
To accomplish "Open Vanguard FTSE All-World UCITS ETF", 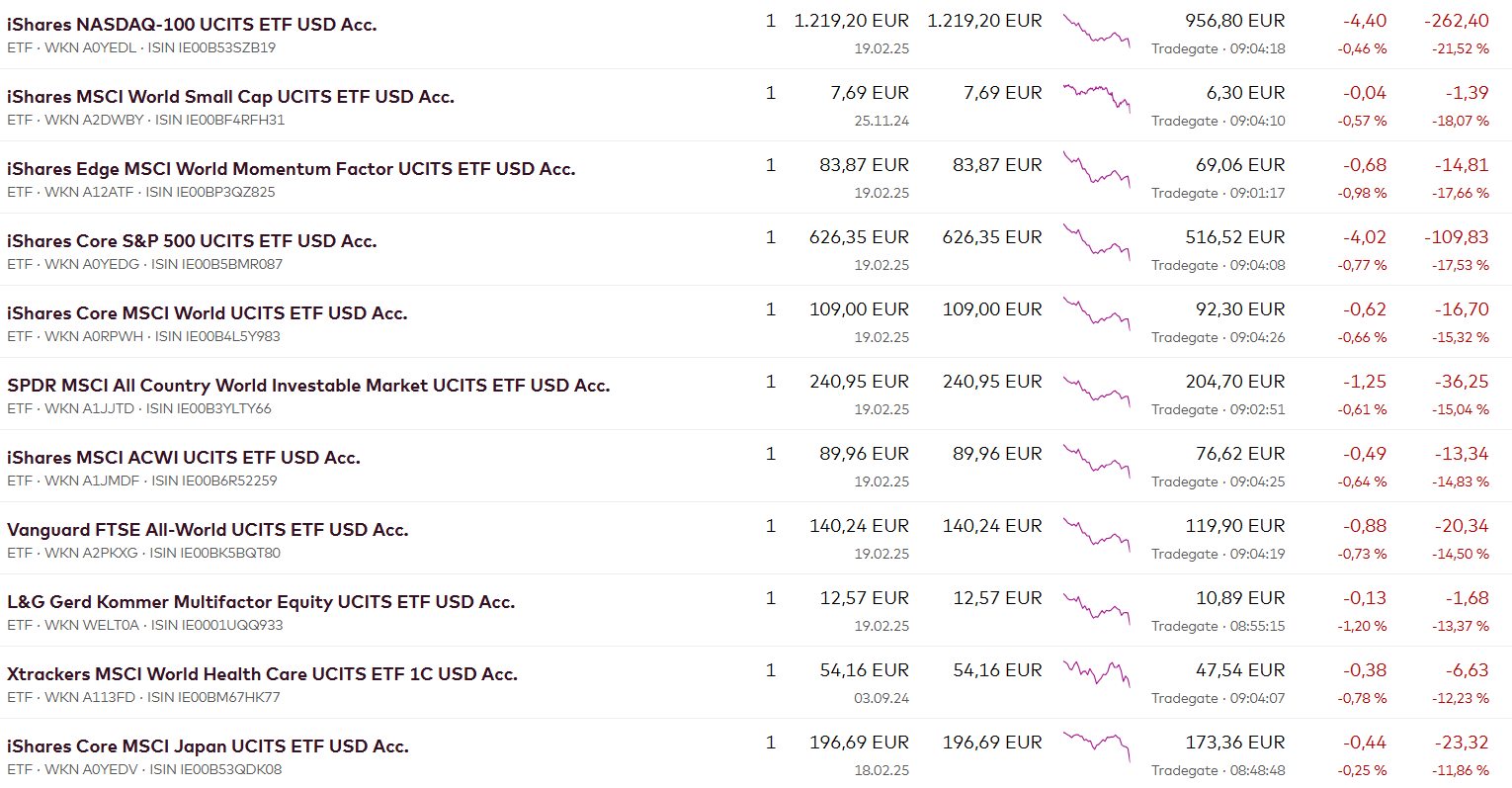I will pyautogui.click(x=208, y=530).
